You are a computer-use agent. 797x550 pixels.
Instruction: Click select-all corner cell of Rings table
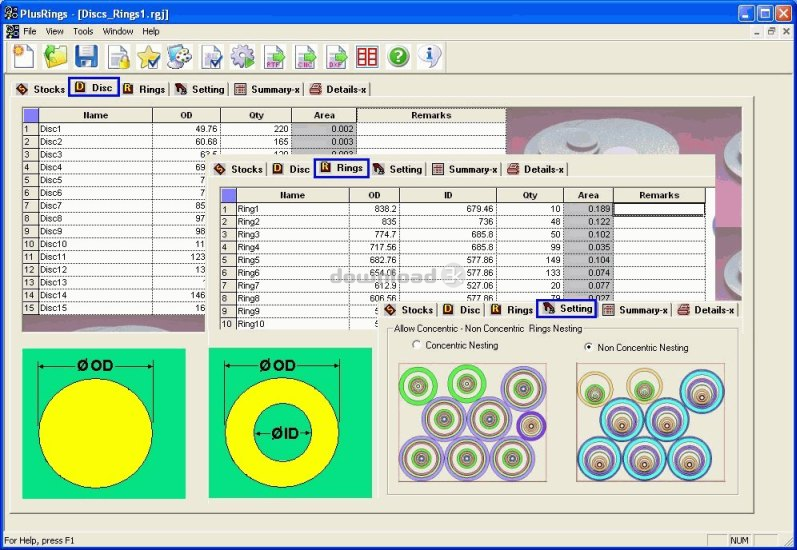coord(229,195)
